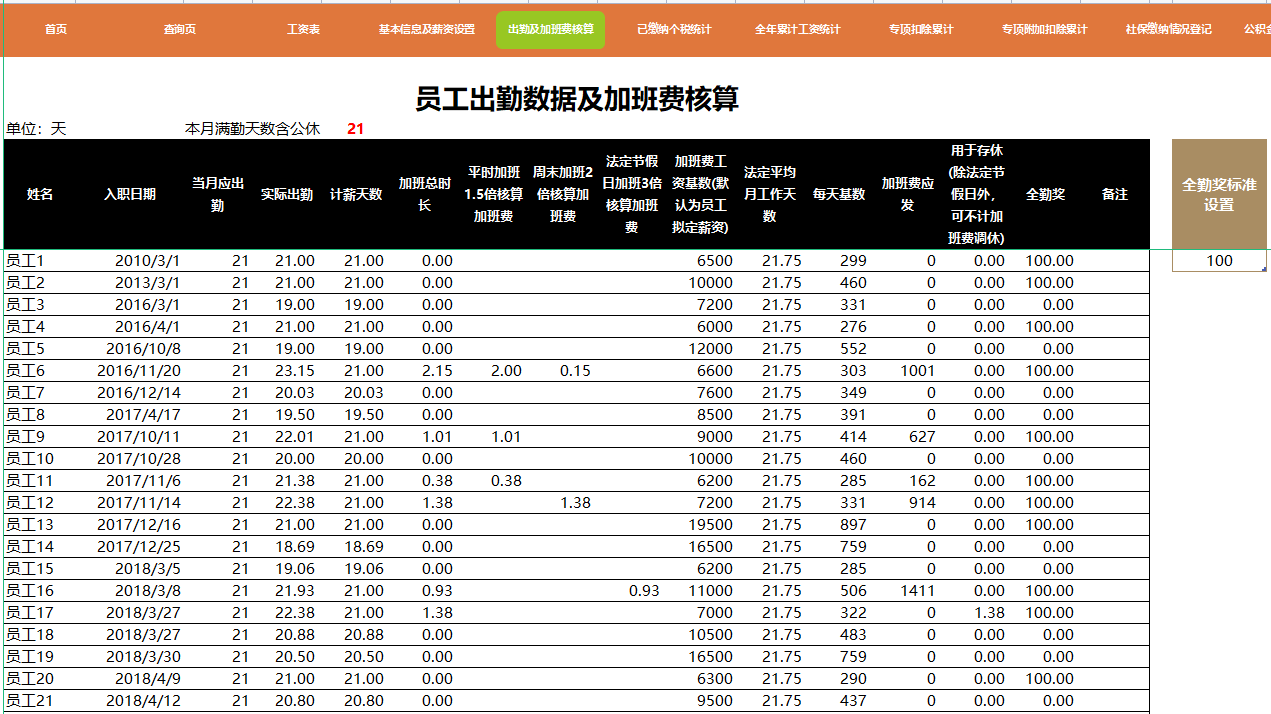The image size is (1271, 714).
Task: Select the 员工1 name cell
Action: 40,261
